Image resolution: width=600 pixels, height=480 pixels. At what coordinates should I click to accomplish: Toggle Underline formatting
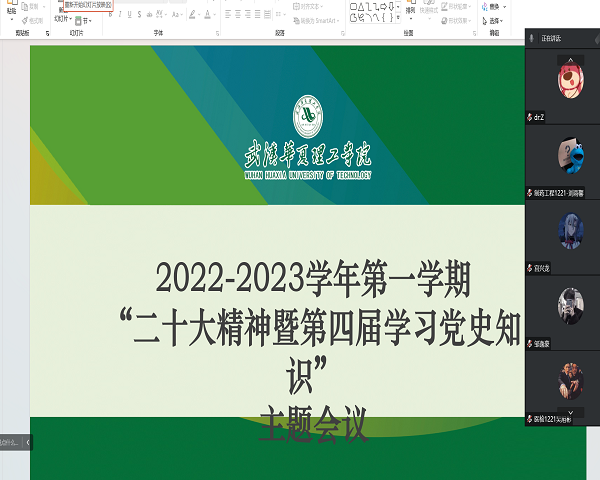[x=129, y=15]
